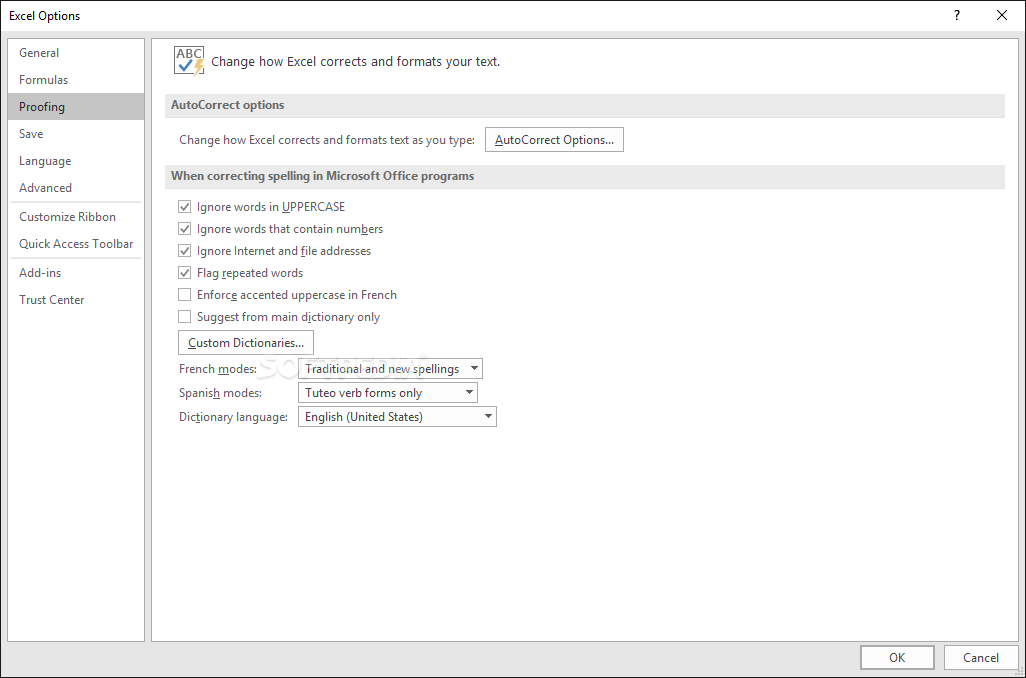The width and height of the screenshot is (1026, 678).
Task: Confirm with the OK button
Action: [x=897, y=658]
